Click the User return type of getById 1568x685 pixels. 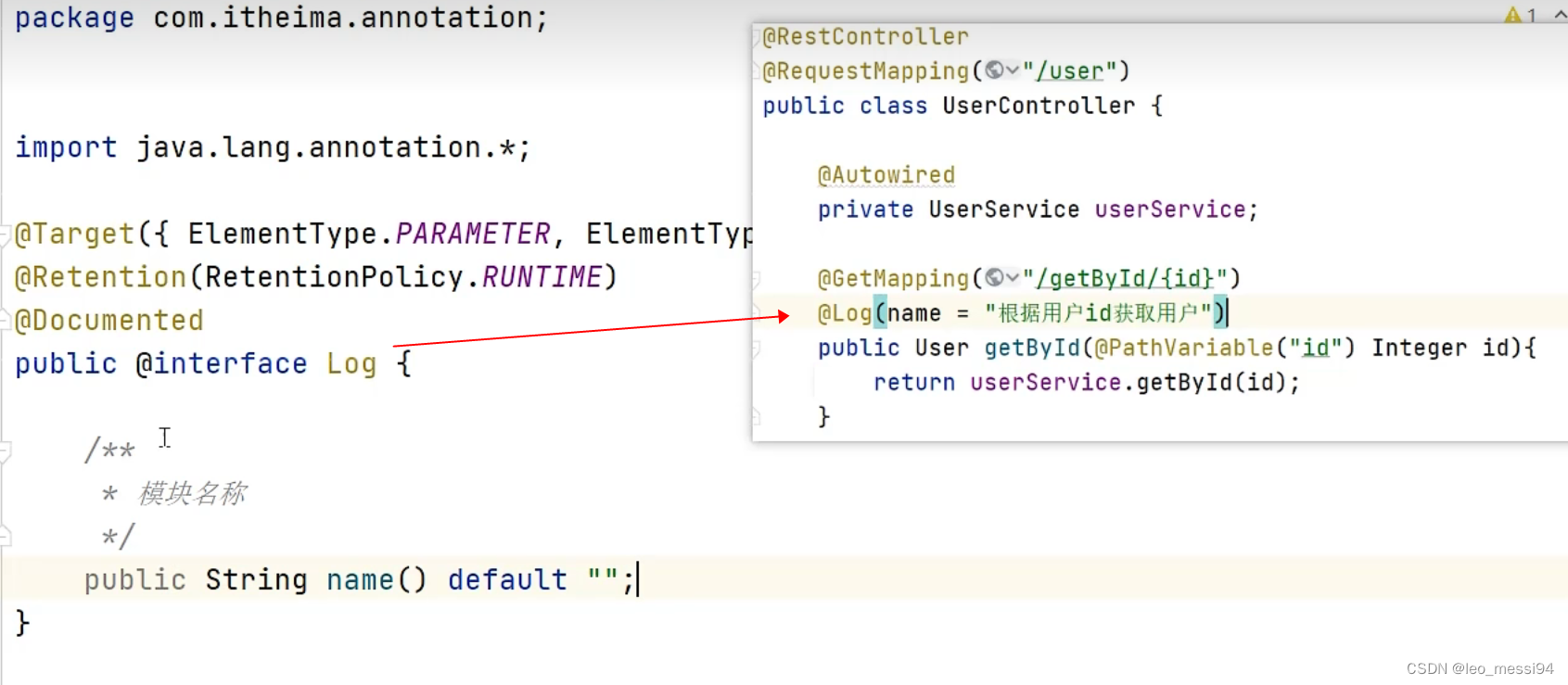942,348
